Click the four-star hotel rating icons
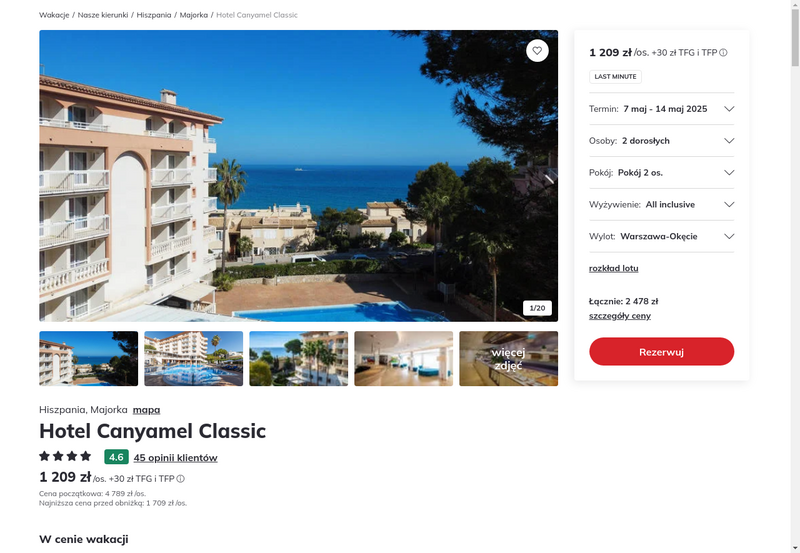 tap(65, 456)
